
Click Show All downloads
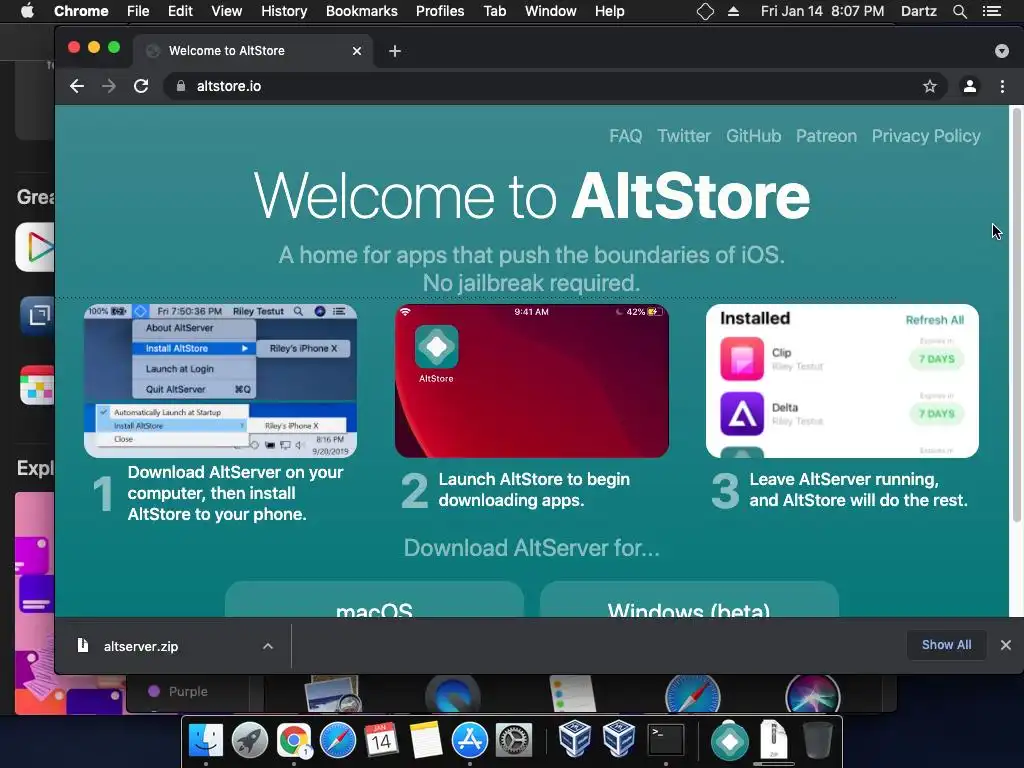point(946,645)
